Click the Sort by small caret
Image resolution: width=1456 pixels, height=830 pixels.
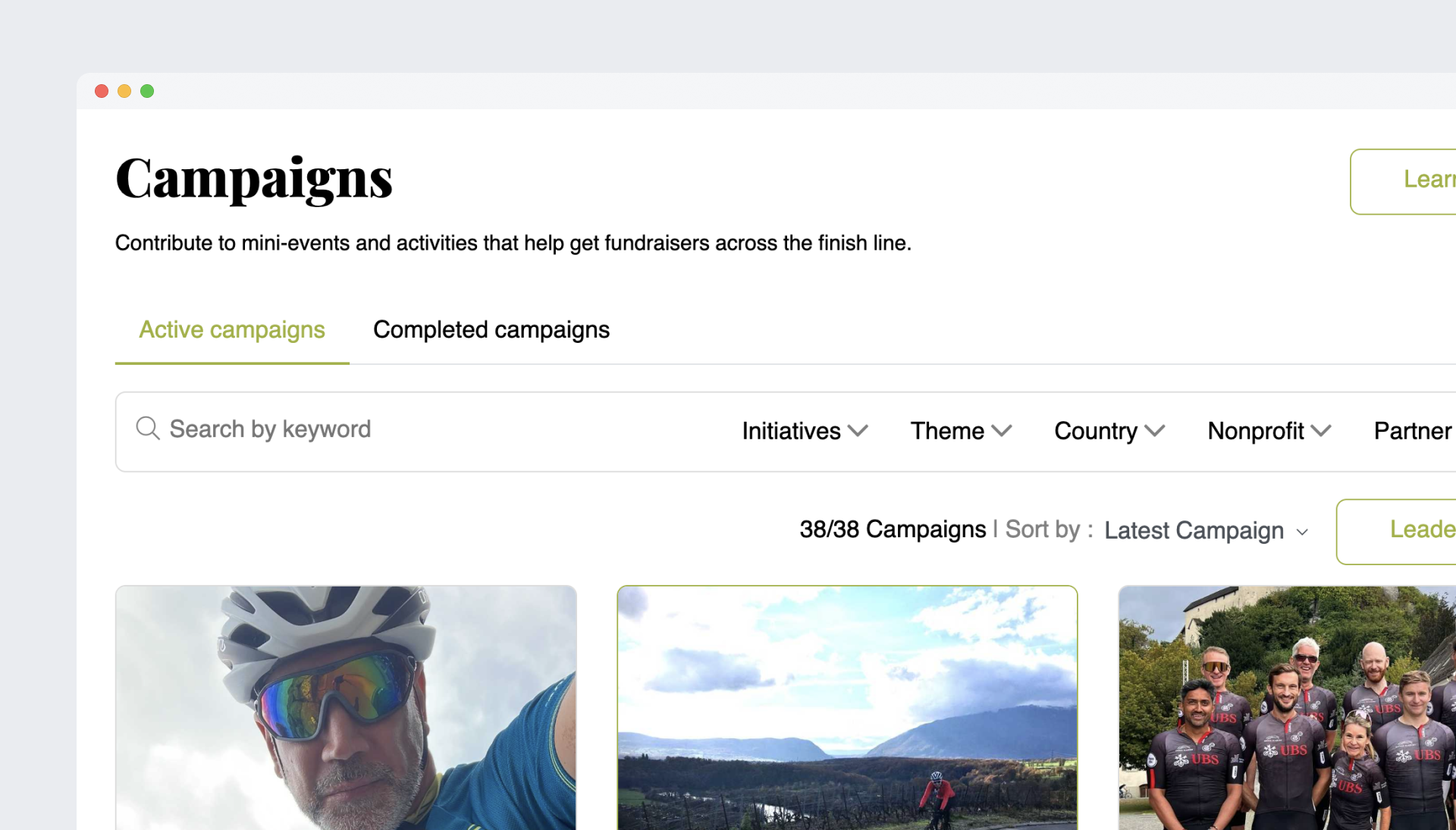click(1302, 532)
